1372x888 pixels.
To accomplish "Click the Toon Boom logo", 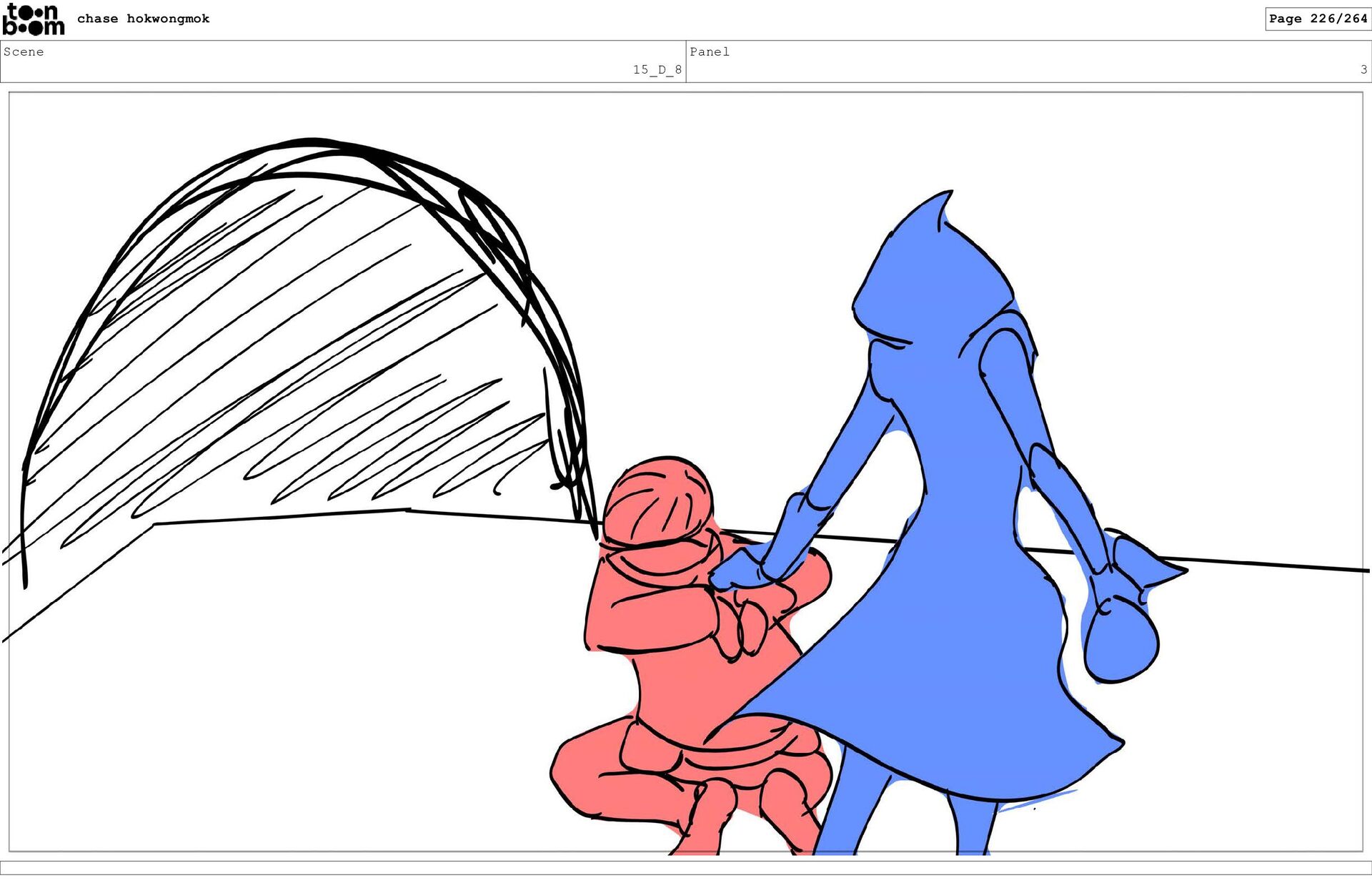I will [x=33, y=19].
